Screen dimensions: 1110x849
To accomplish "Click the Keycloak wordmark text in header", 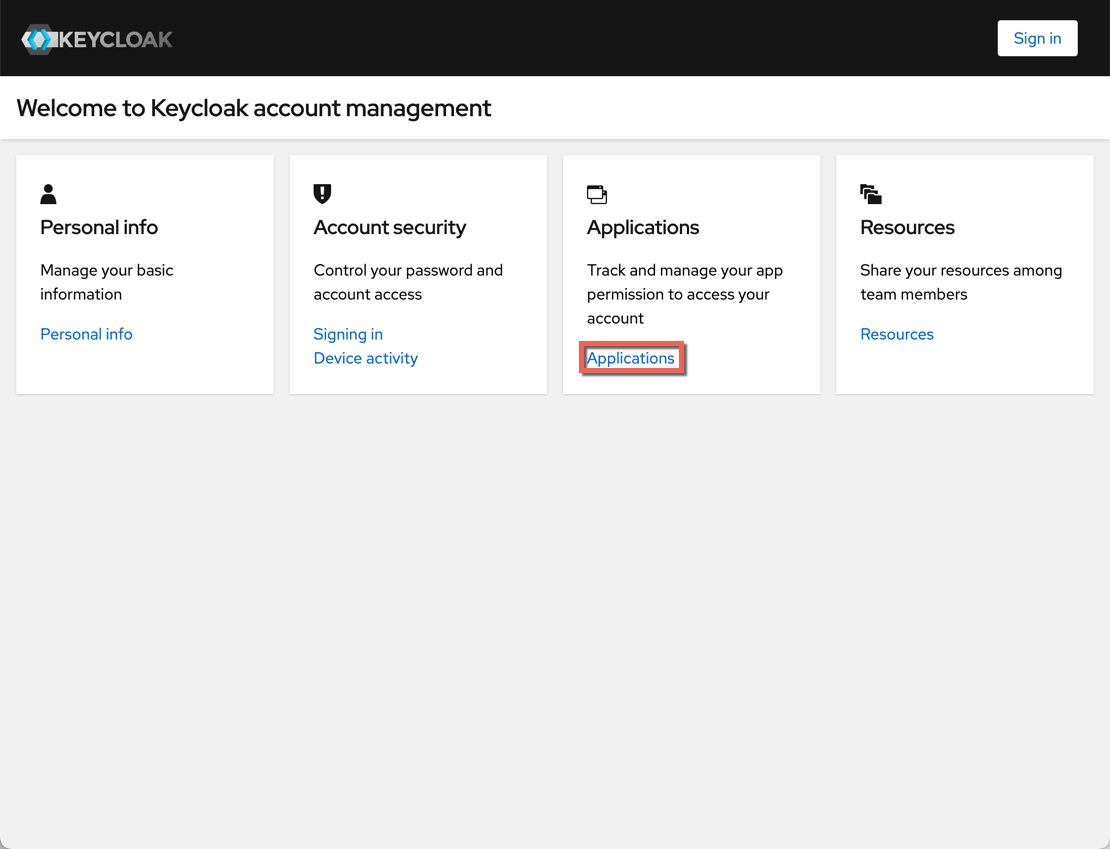I will tap(116, 40).
